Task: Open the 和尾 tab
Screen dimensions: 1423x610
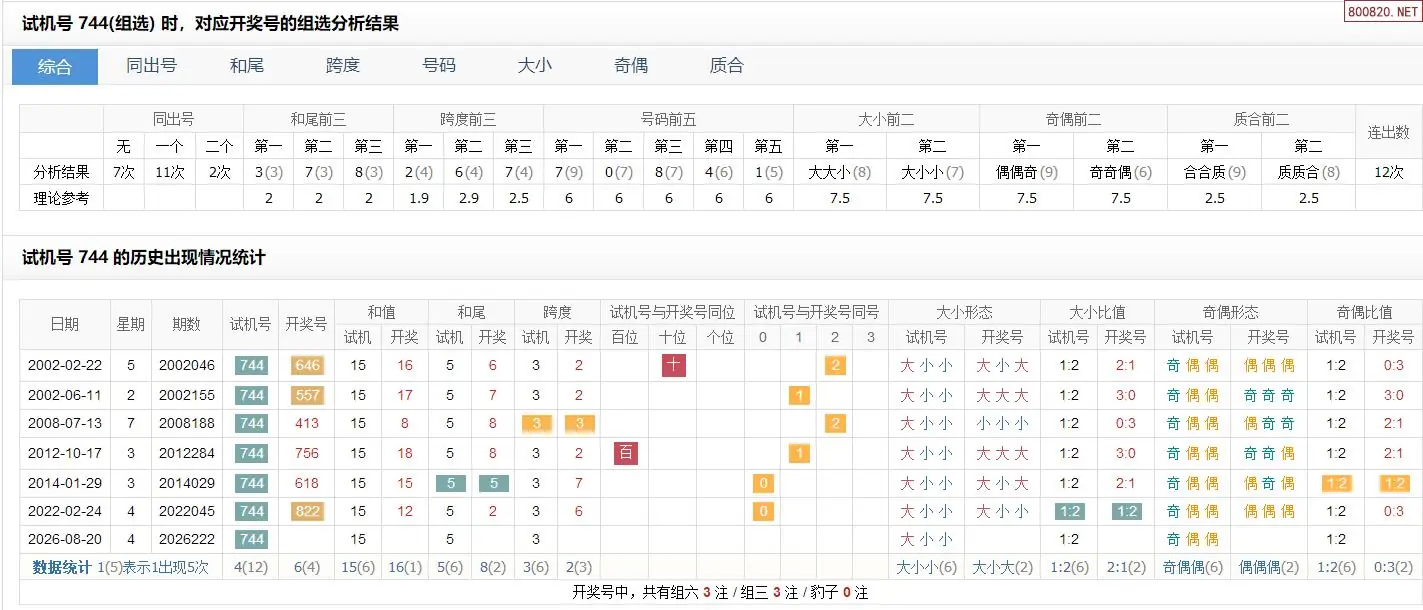Action: (247, 66)
